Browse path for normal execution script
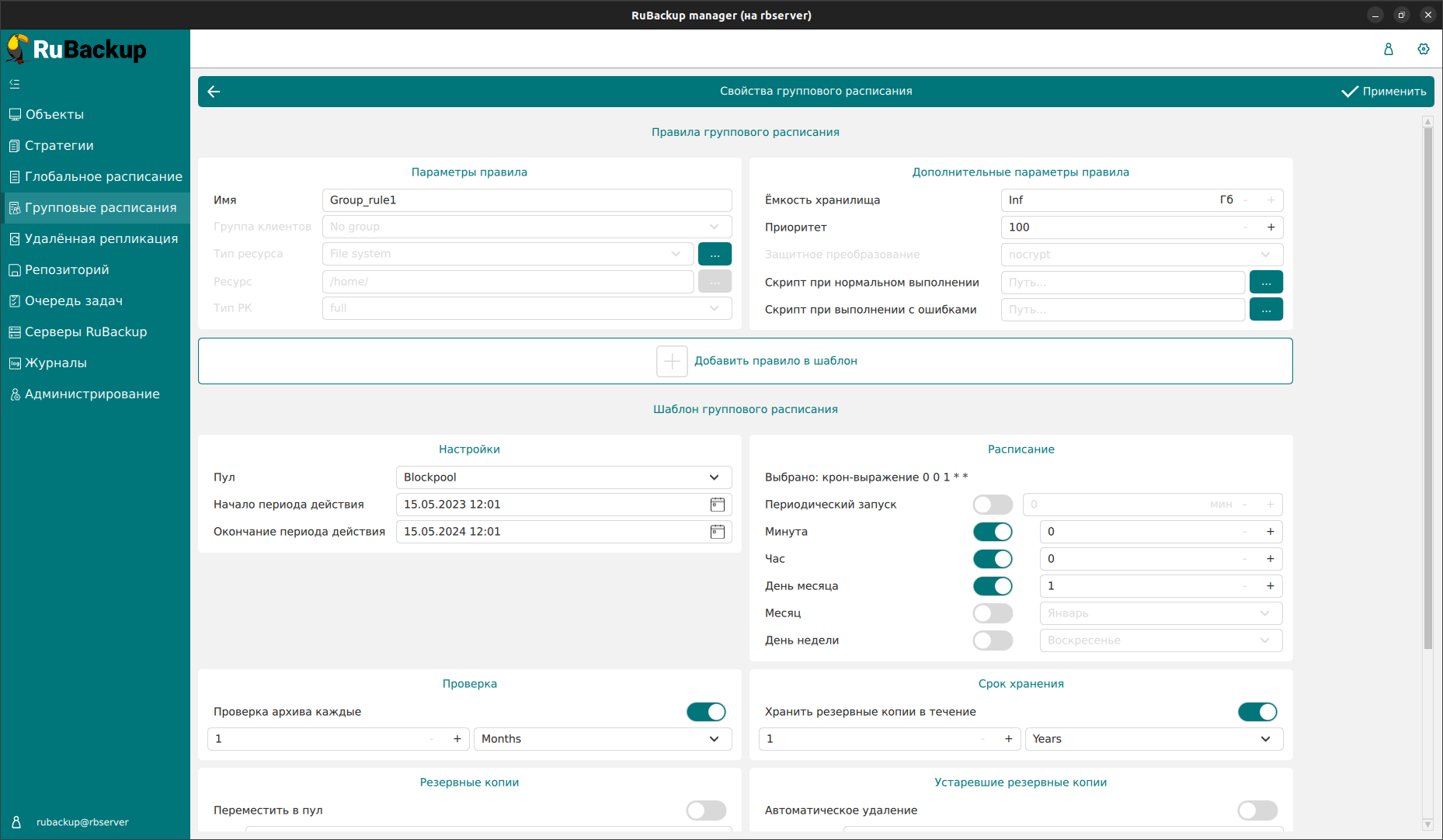Screen dimensions: 1443x840 coord(1265,283)
